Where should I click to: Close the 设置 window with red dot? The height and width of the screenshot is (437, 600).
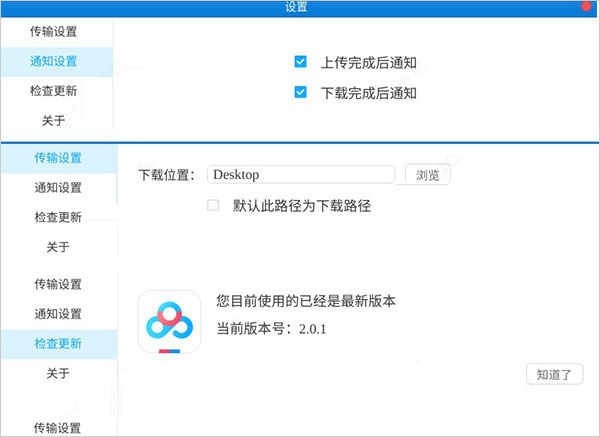[586, 6]
